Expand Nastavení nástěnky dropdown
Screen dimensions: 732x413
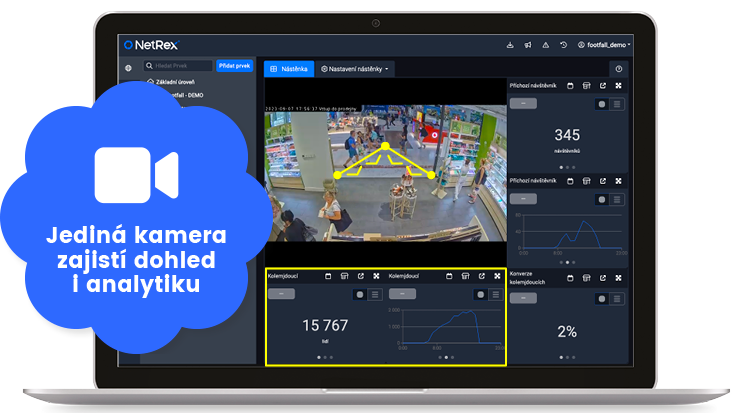(x=356, y=69)
